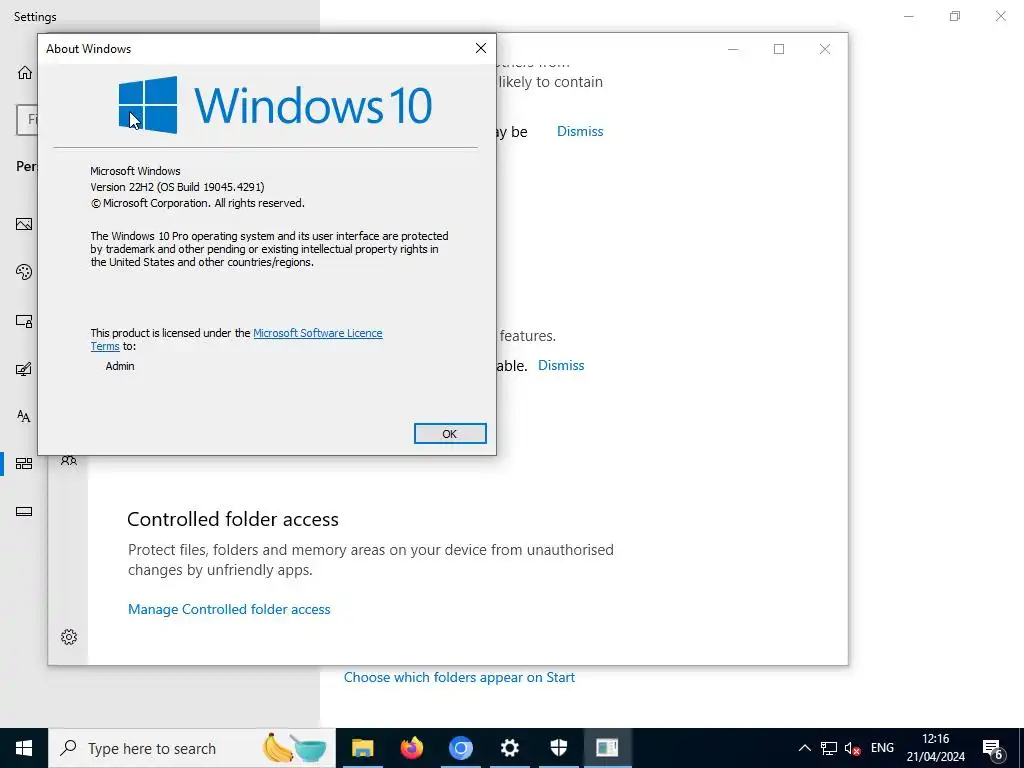Open Themes settings icon
The height and width of the screenshot is (768, 1024).
(24, 369)
